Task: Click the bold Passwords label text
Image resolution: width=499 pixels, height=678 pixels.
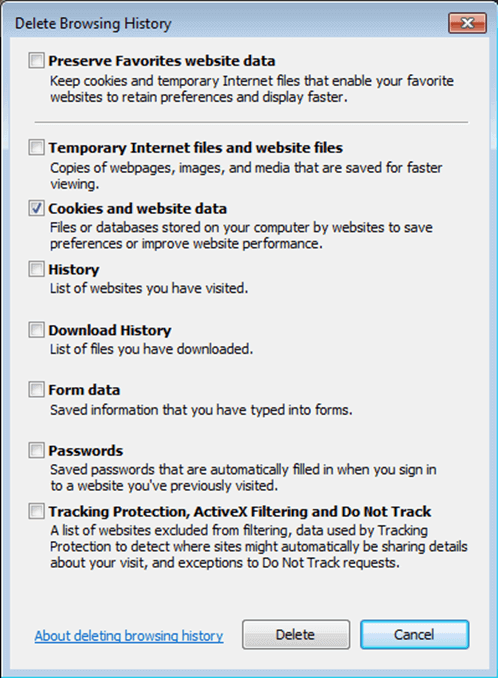Action: (x=86, y=451)
